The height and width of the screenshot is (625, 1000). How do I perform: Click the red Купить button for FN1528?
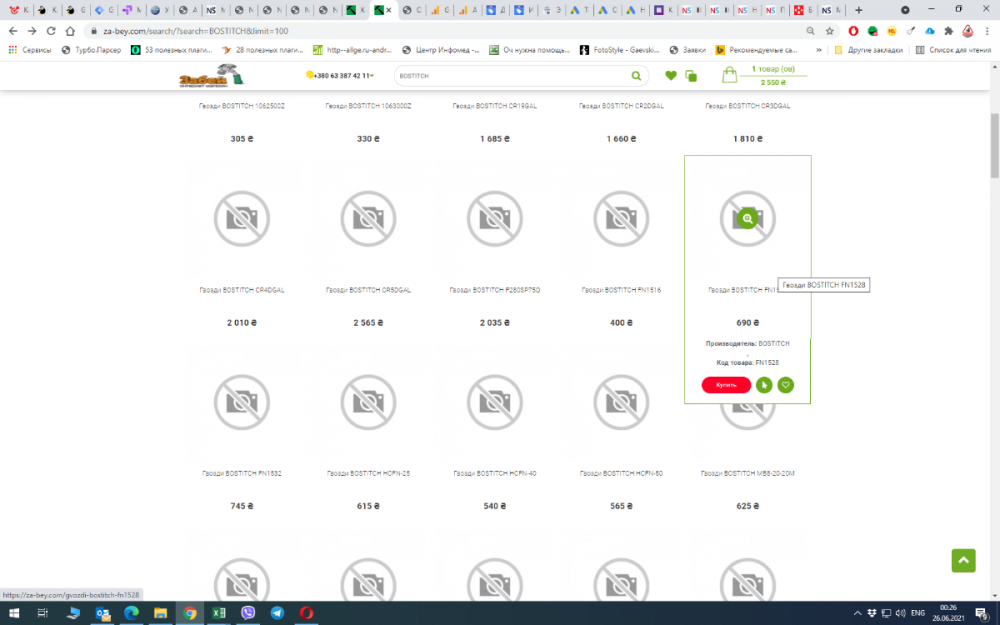click(726, 385)
